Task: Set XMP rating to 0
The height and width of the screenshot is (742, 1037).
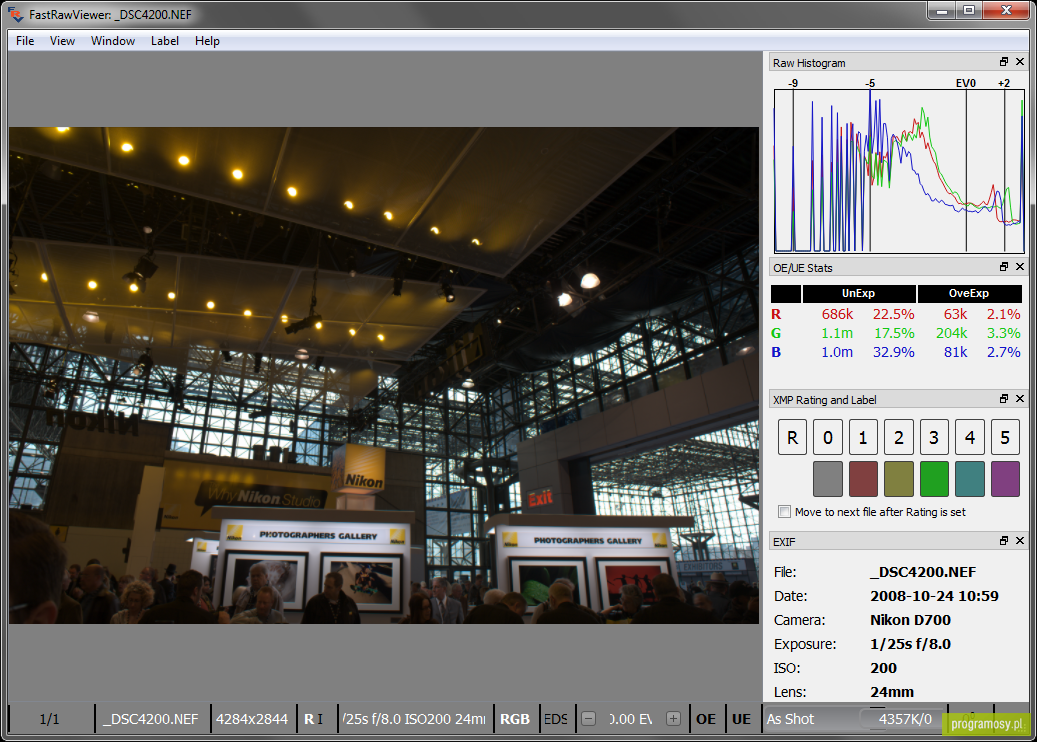Action: pyautogui.click(x=828, y=437)
